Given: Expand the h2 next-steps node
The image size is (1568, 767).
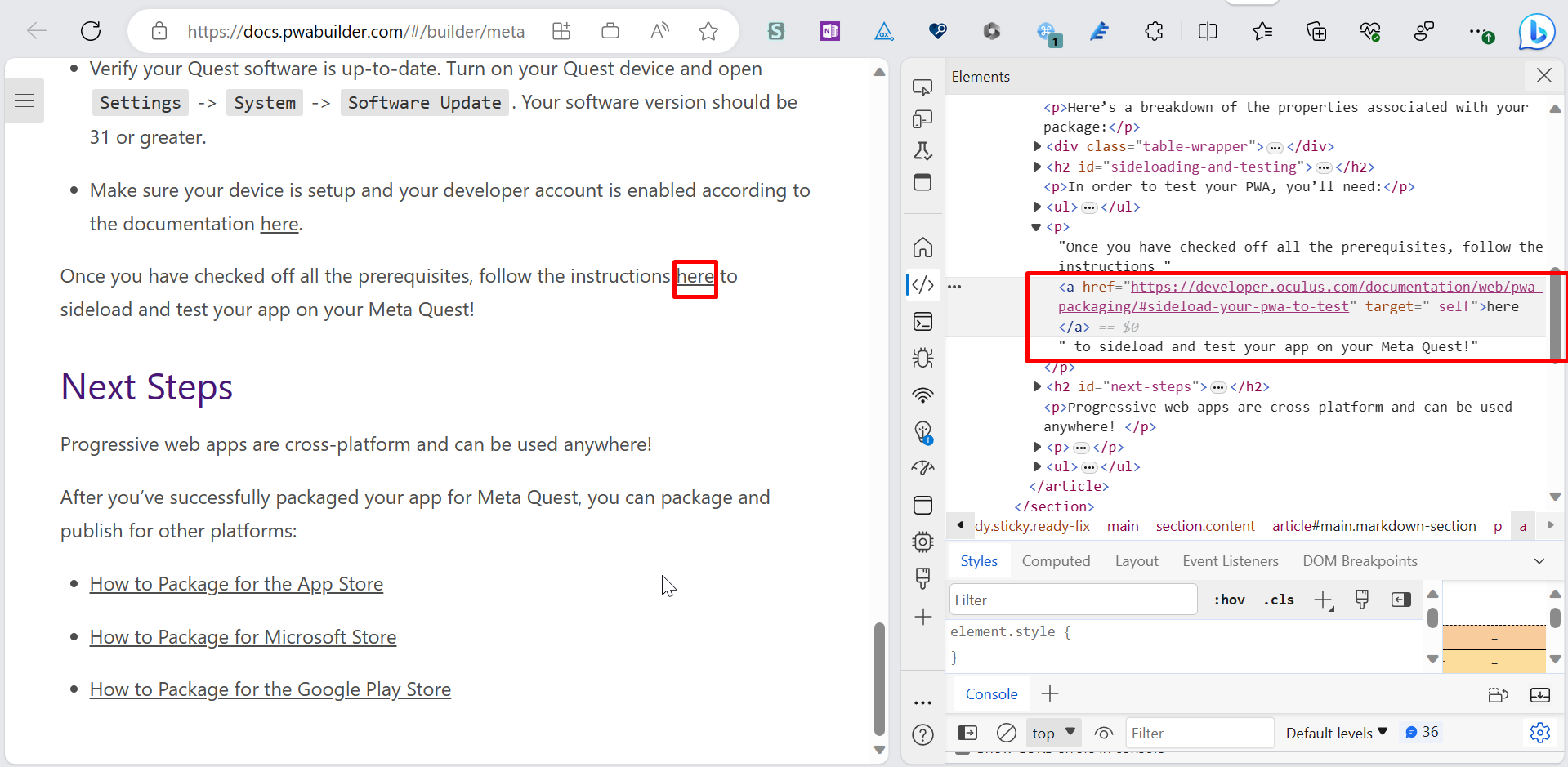Looking at the screenshot, I should 1035,386.
